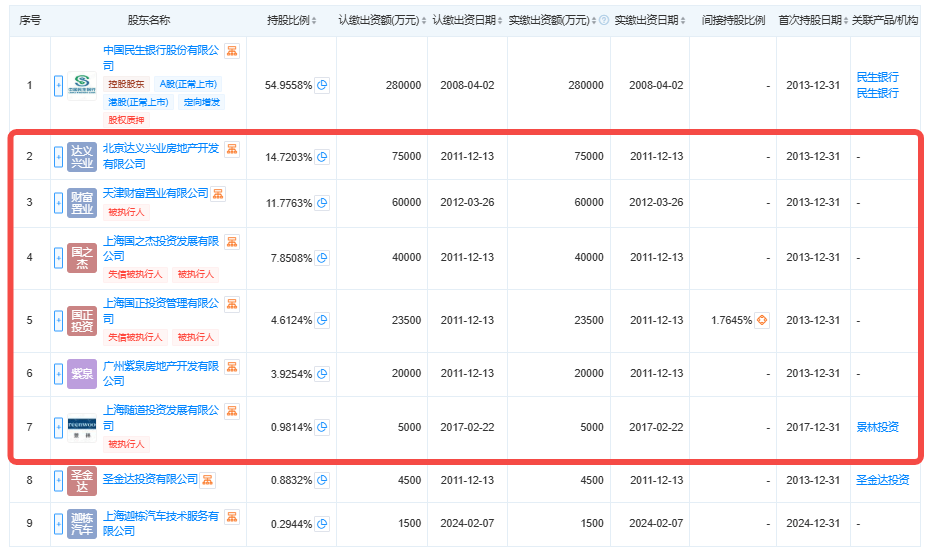Open the orange structure icon beside 圣金达投资有限公司
The image size is (926, 552).
click(208, 480)
